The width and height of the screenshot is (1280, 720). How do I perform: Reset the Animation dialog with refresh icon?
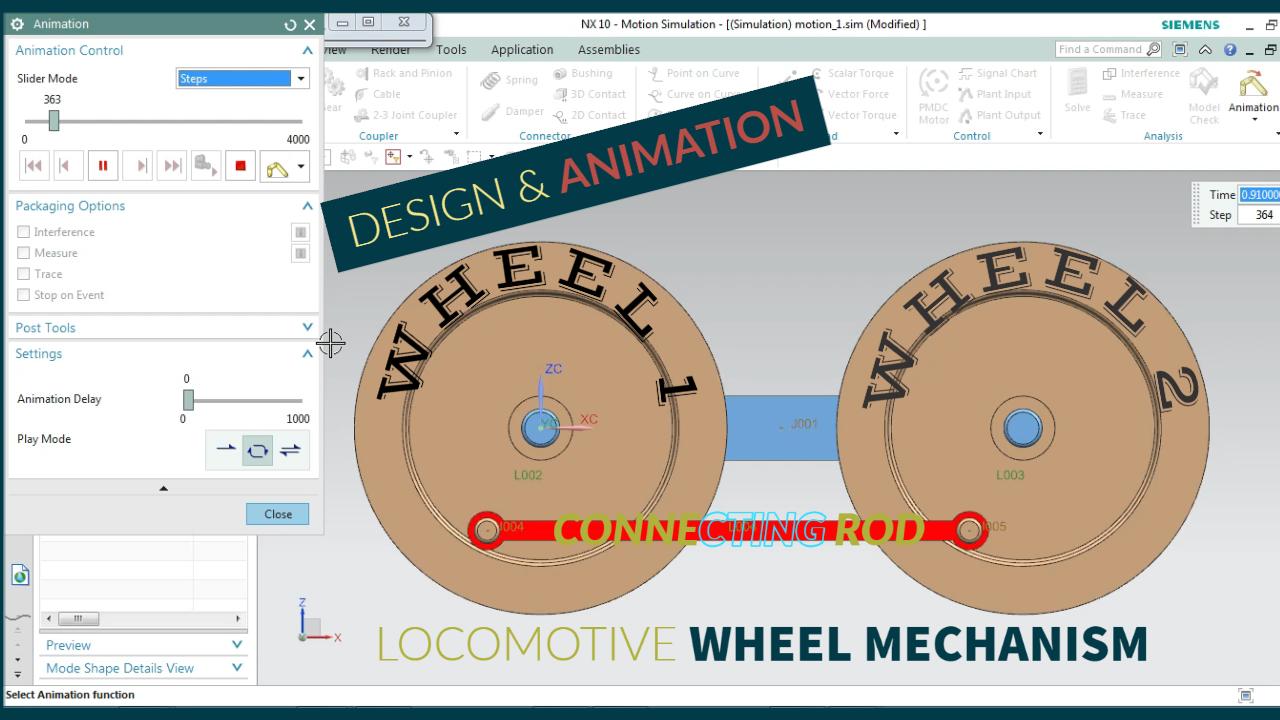coord(290,24)
